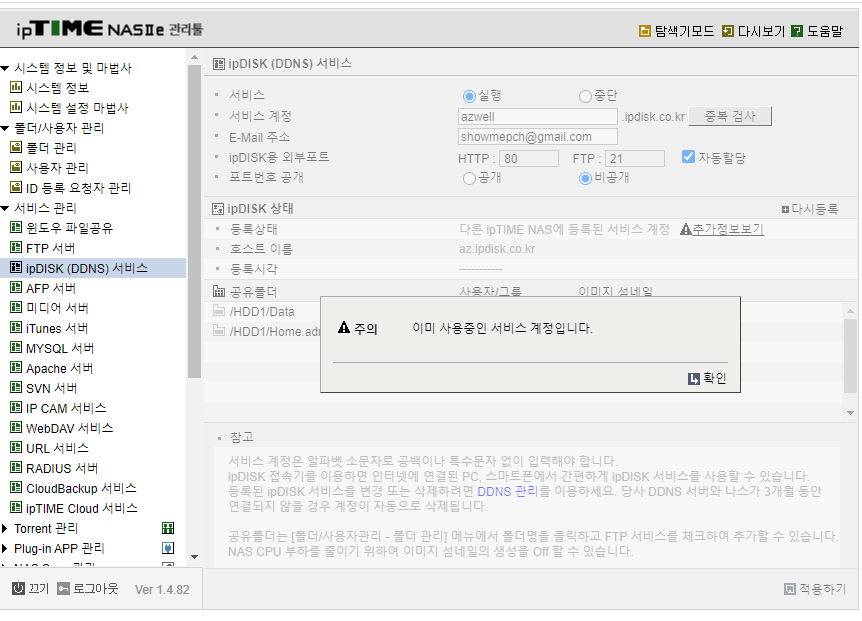Open RADIUS 서버 menu item
This screenshot has height=621, width=862.
[62, 468]
